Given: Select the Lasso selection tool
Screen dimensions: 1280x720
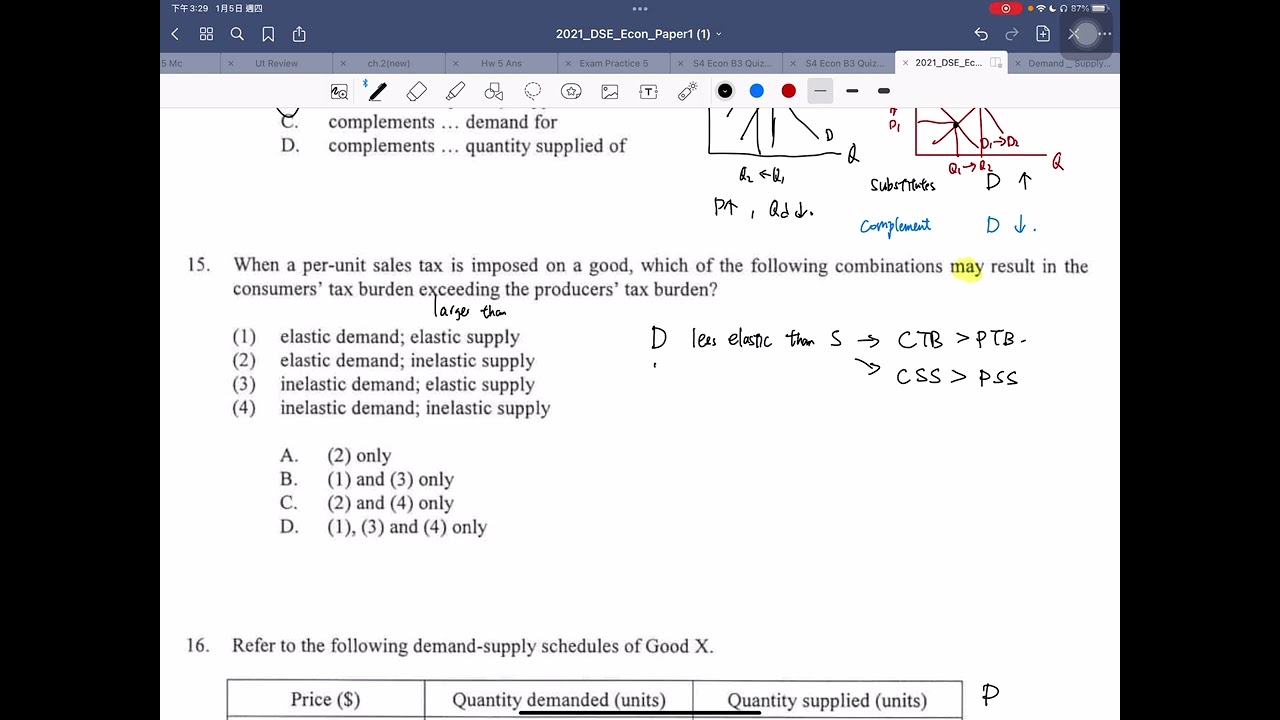Looking at the screenshot, I should click(x=533, y=91).
